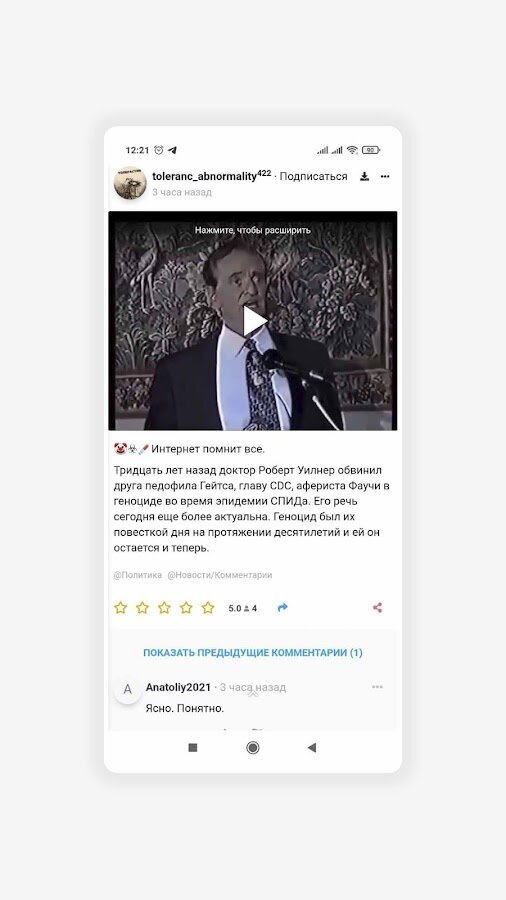Rate the post with the third star
The height and width of the screenshot is (900, 506).
[x=164, y=608]
